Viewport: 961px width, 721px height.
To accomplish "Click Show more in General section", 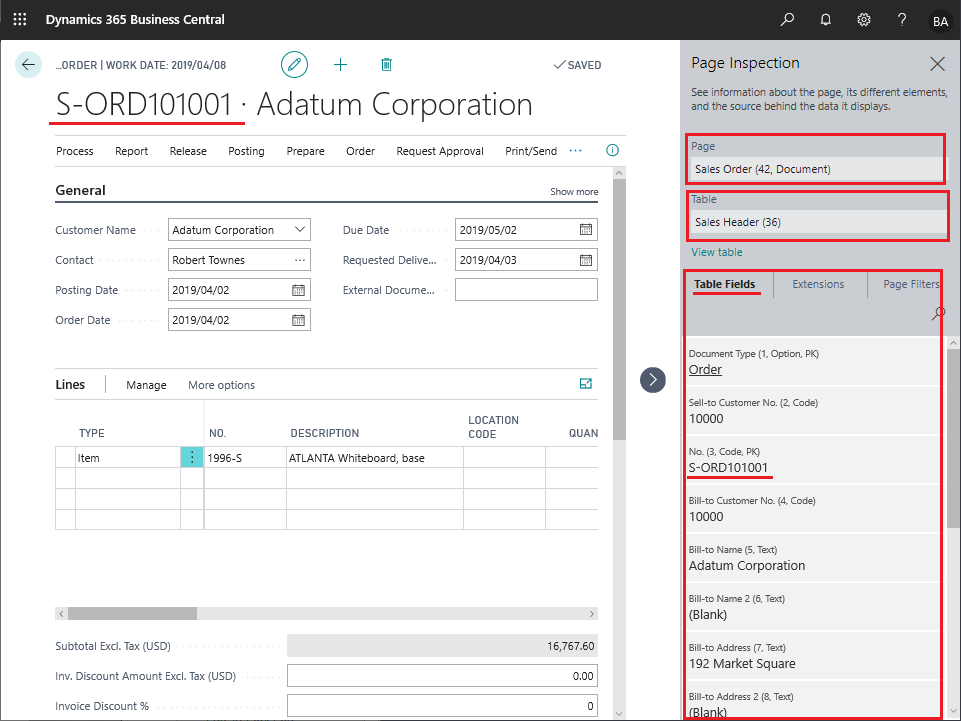I will [x=574, y=191].
